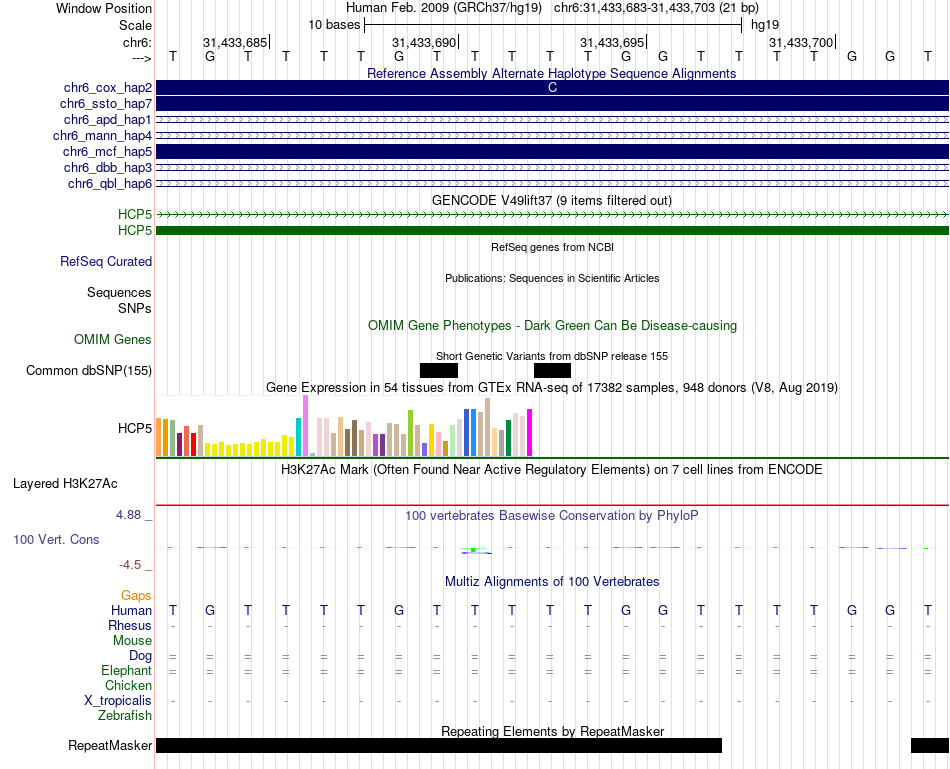Click the 31,433,685 position ruler label
Image resolution: width=950 pixels, height=769 pixels.
[235, 42]
